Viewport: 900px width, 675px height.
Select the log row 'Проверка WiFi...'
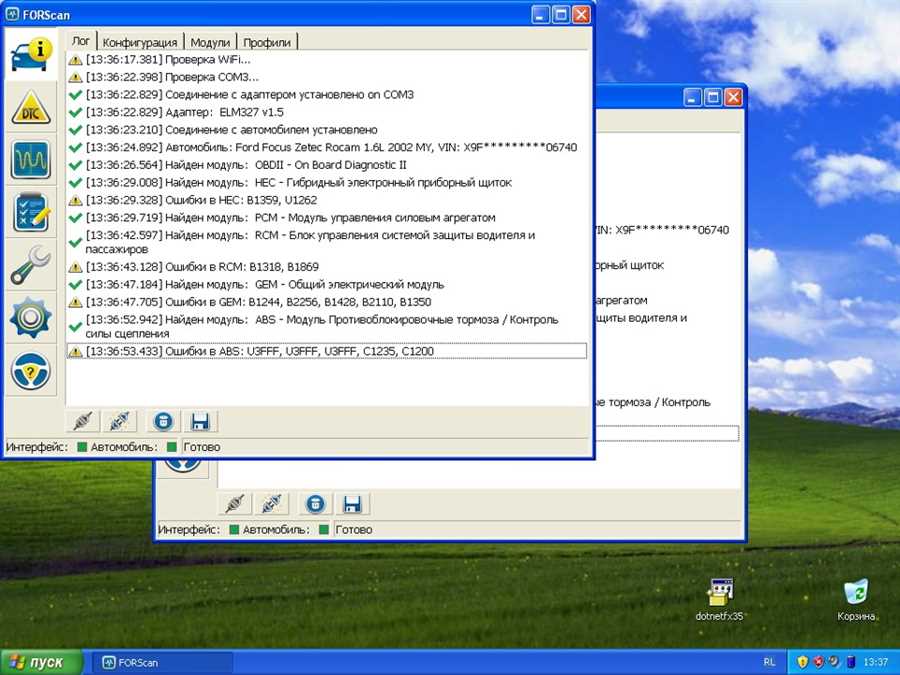(327, 59)
